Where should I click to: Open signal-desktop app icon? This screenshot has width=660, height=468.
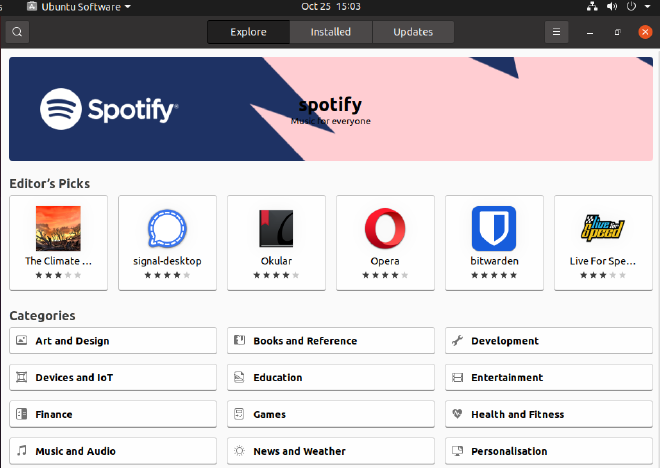167,229
